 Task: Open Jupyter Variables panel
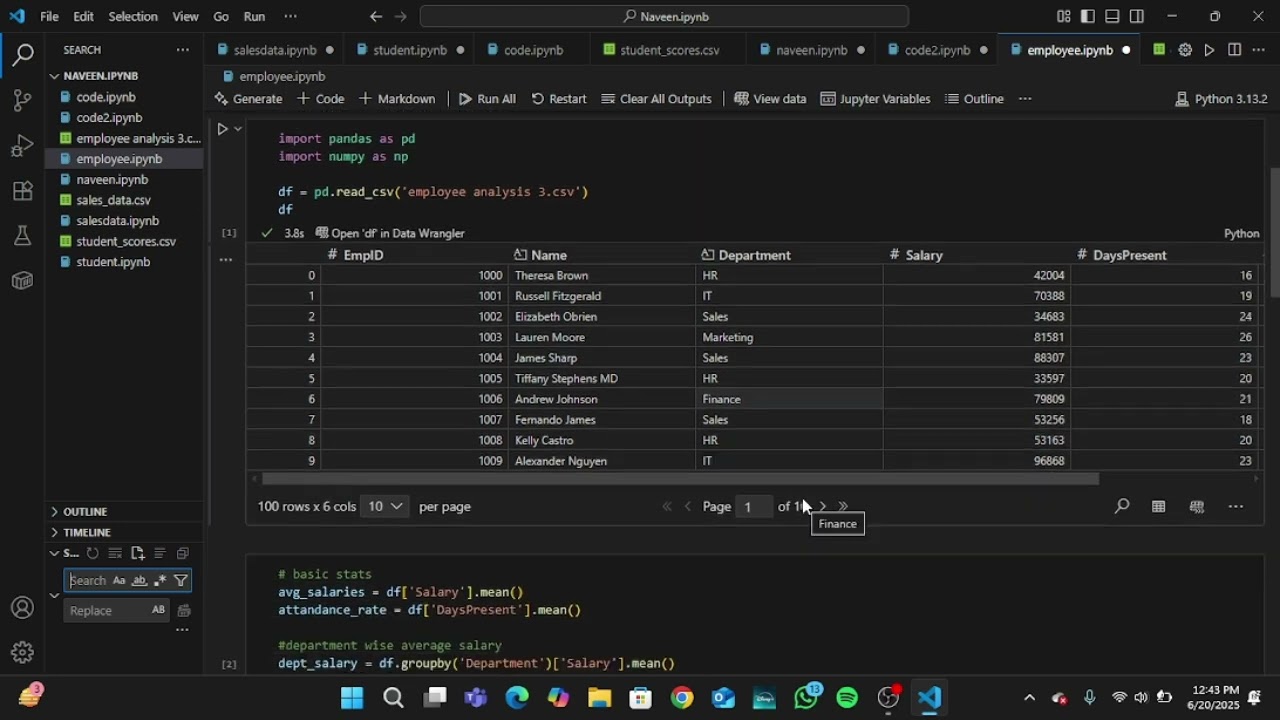875,99
